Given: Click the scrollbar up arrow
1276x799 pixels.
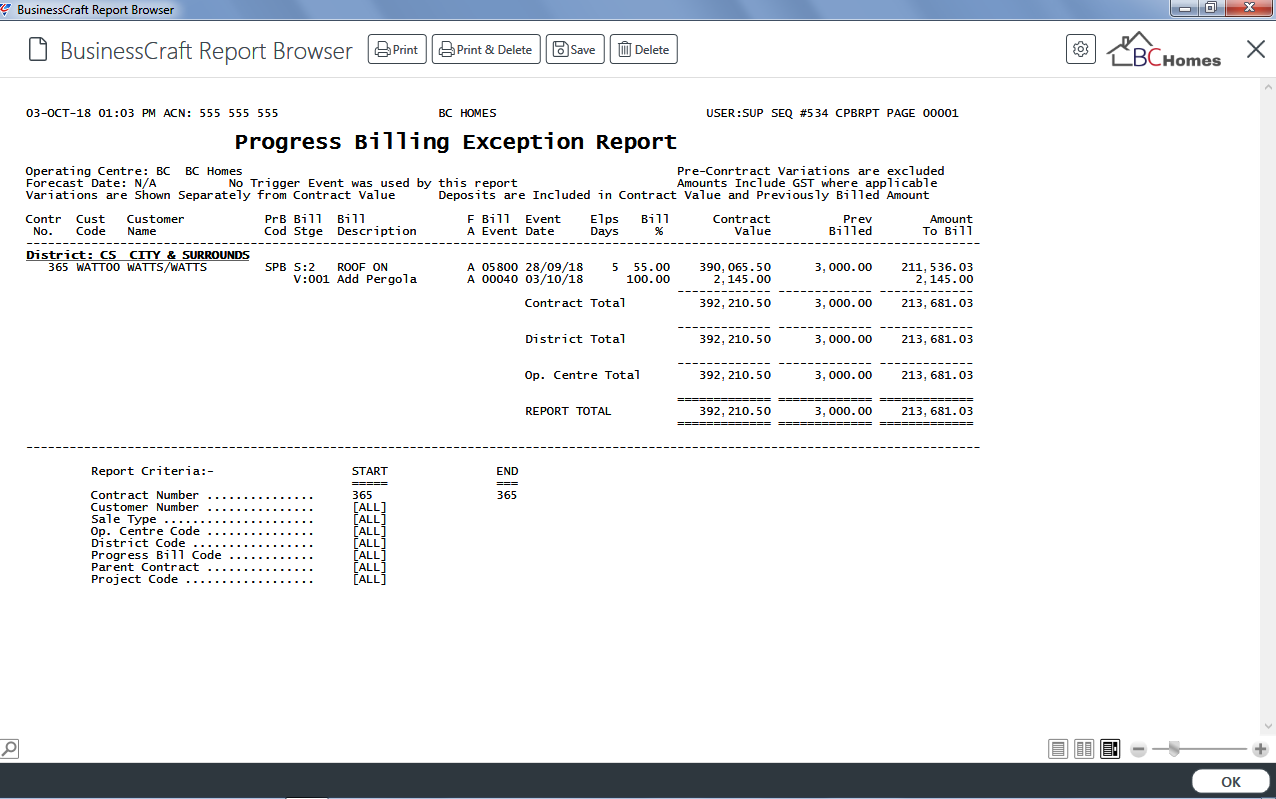Looking at the screenshot, I should click(x=1268, y=87).
